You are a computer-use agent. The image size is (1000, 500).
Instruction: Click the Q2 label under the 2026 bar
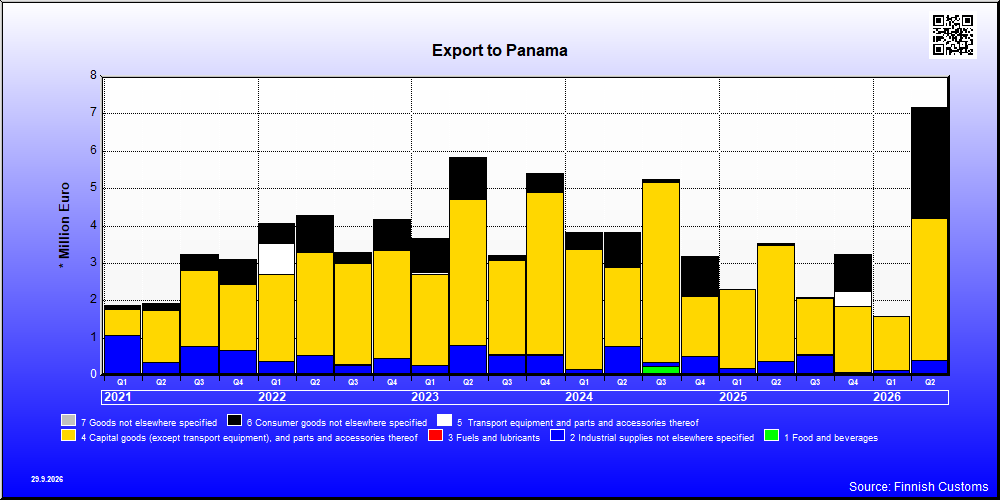(930, 382)
